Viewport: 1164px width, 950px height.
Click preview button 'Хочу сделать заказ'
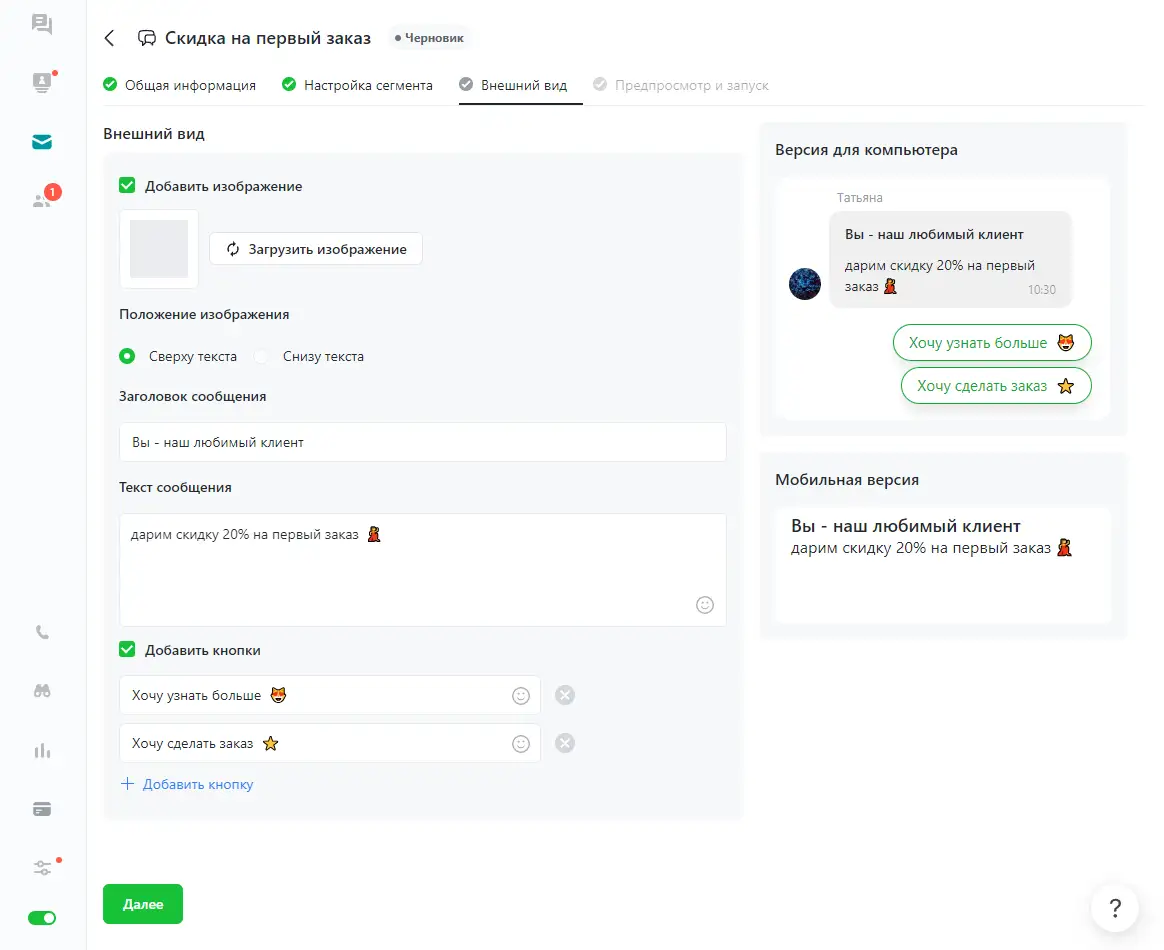995,386
